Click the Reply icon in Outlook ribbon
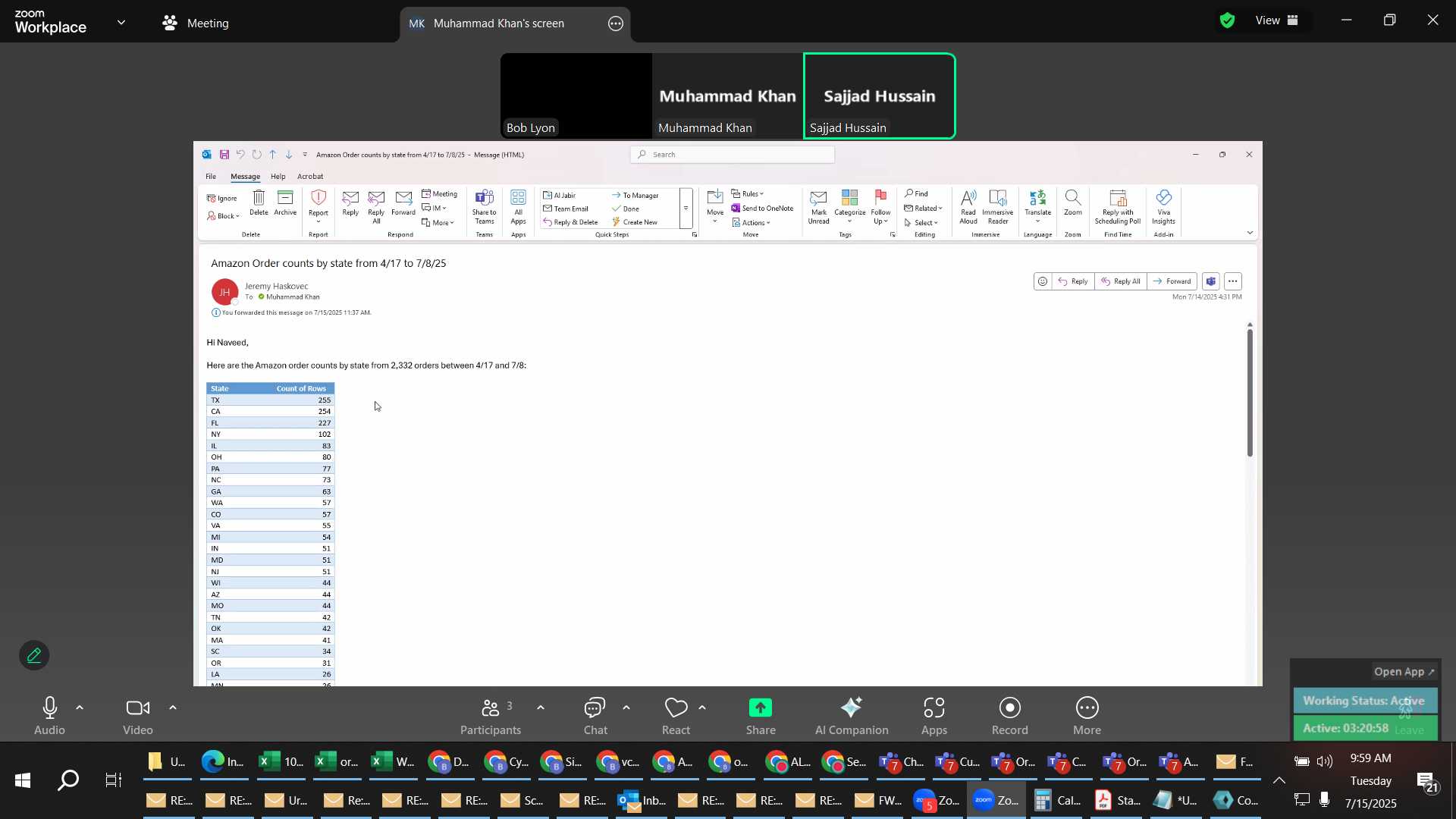The width and height of the screenshot is (1456, 819). pyautogui.click(x=350, y=206)
